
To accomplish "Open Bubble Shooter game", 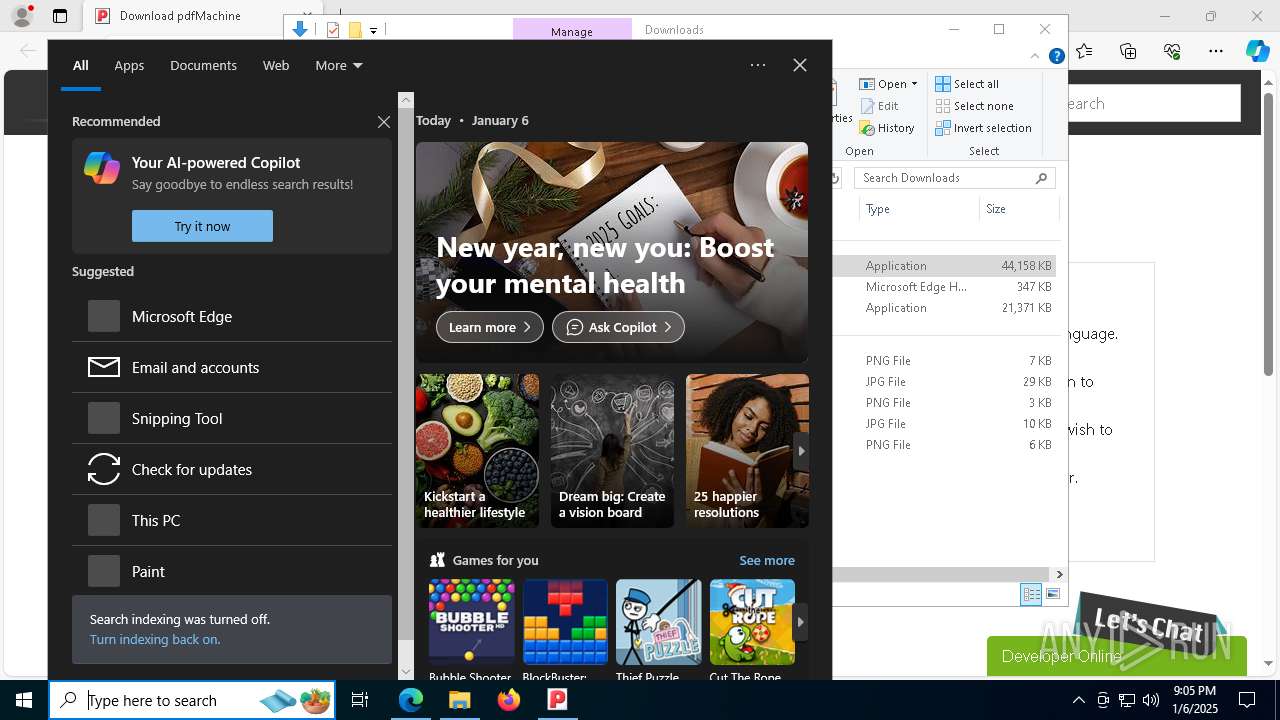I will (471, 630).
